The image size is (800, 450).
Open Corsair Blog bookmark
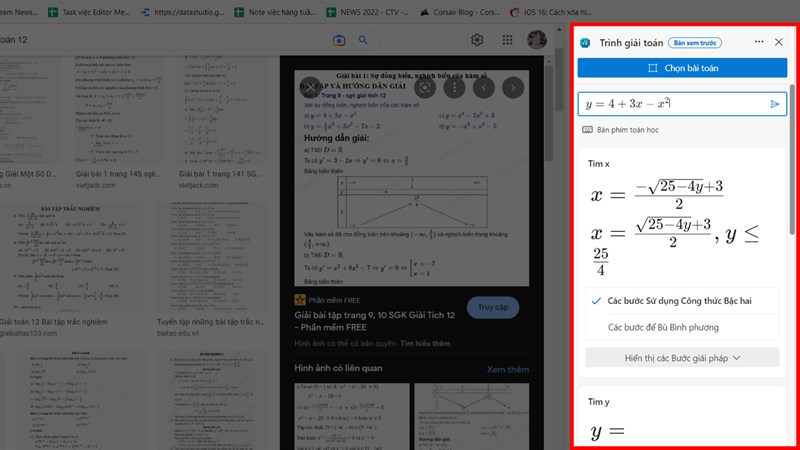coord(460,12)
